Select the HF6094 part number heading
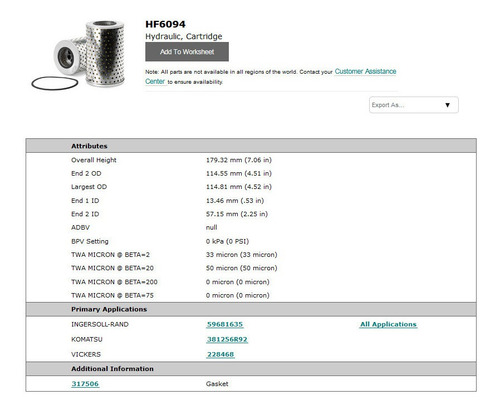The height and width of the screenshot is (413, 500). (165, 24)
